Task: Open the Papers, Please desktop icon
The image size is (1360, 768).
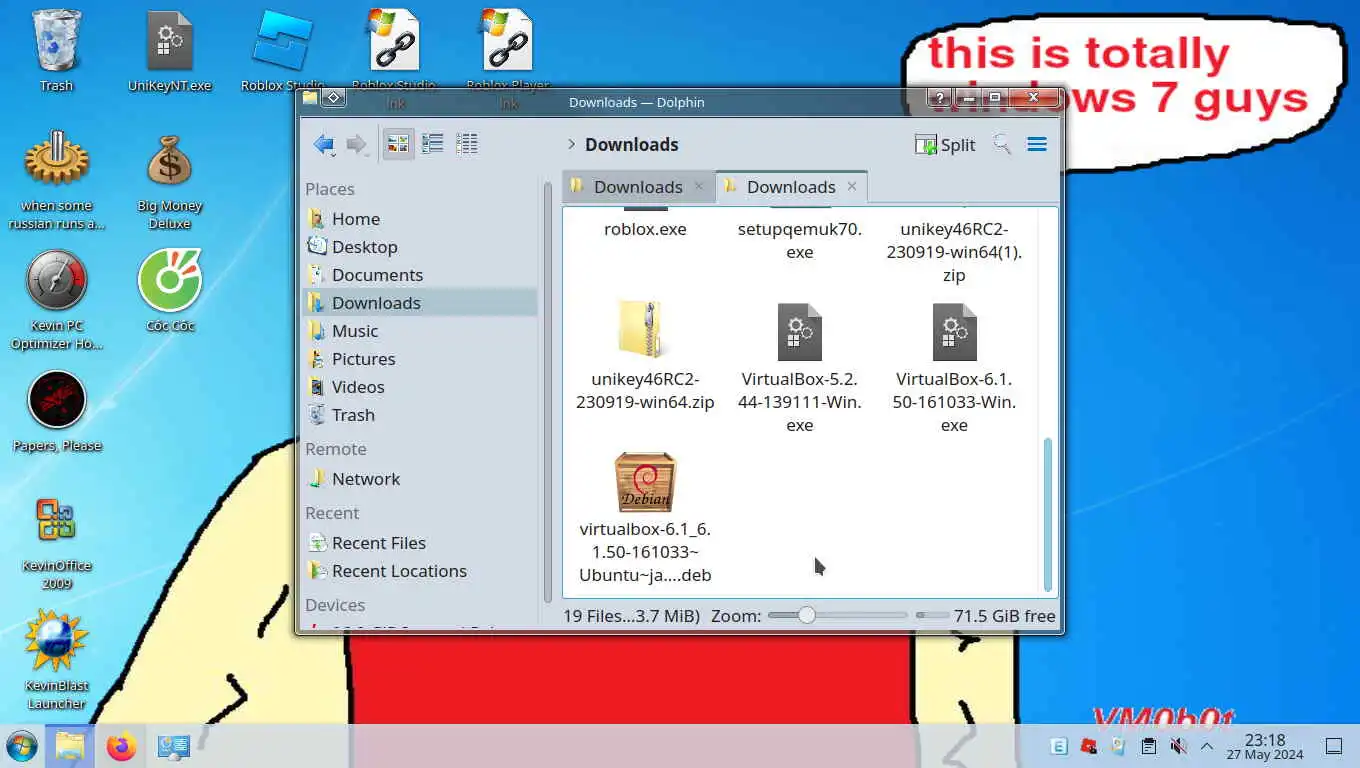Action: [57, 410]
